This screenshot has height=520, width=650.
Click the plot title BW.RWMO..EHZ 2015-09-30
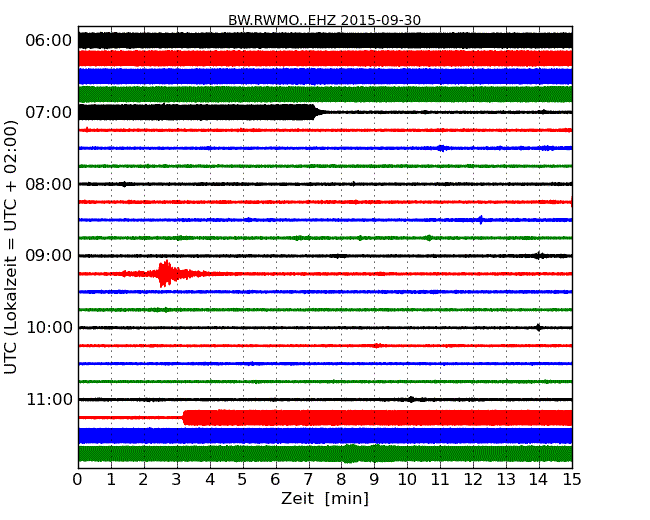[x=325, y=20]
